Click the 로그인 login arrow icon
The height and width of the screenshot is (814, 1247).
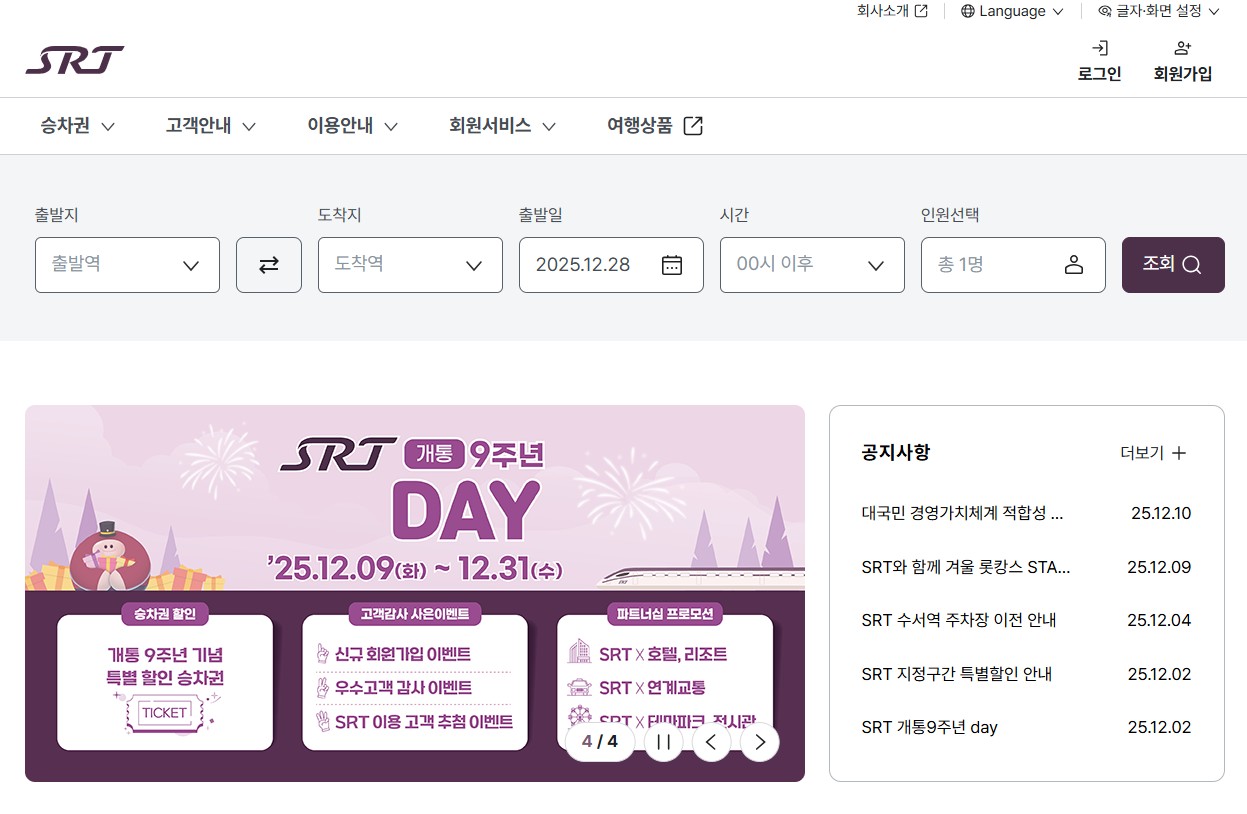click(x=1099, y=47)
